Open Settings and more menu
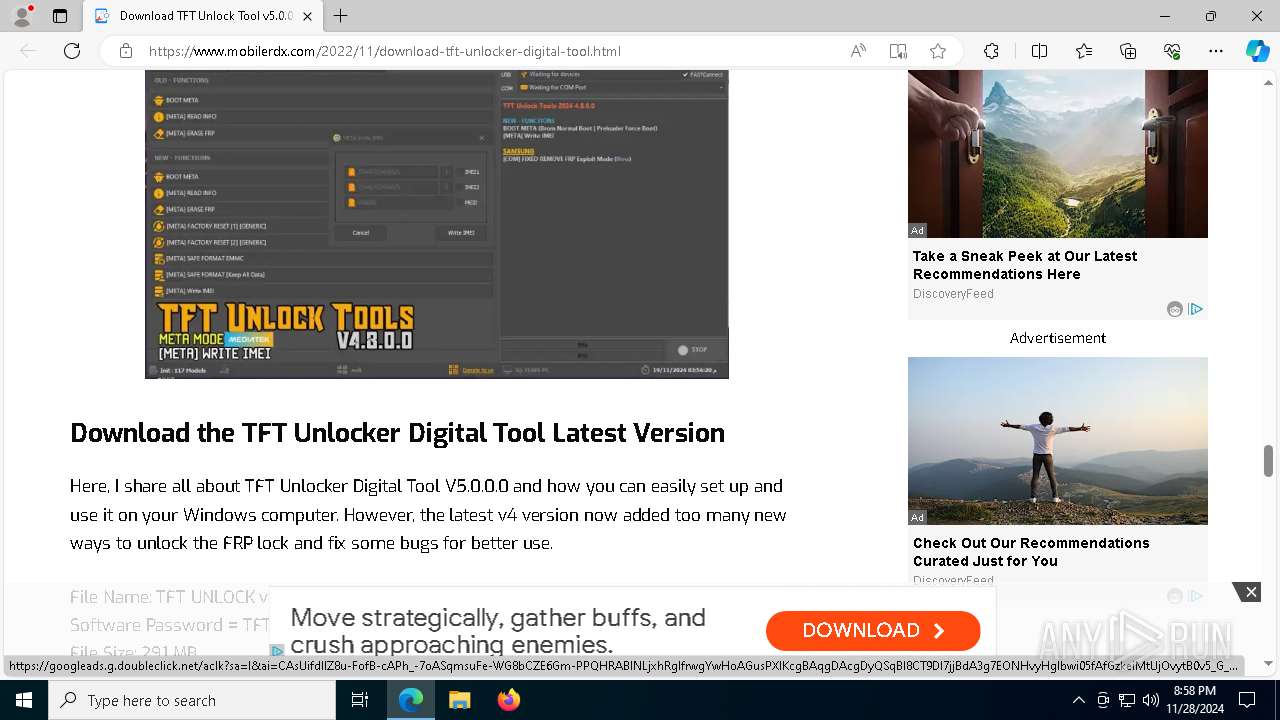This screenshot has height=720, width=1280. tap(1216, 51)
